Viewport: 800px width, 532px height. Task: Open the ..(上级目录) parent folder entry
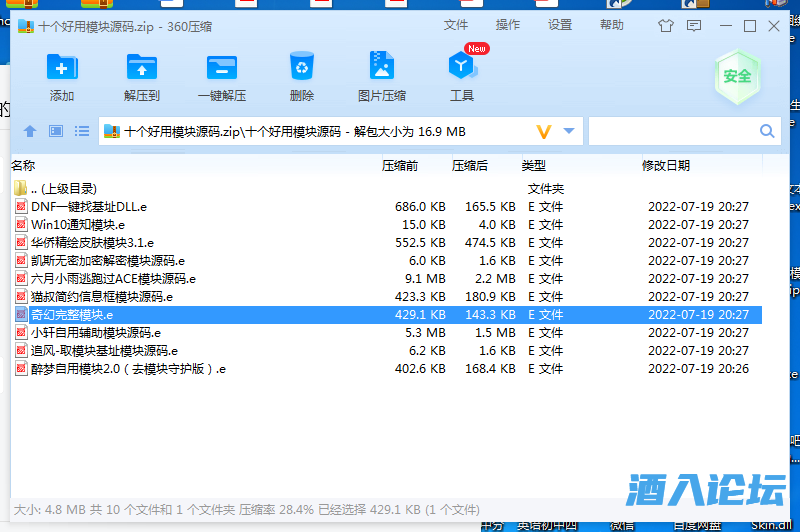click(x=63, y=188)
